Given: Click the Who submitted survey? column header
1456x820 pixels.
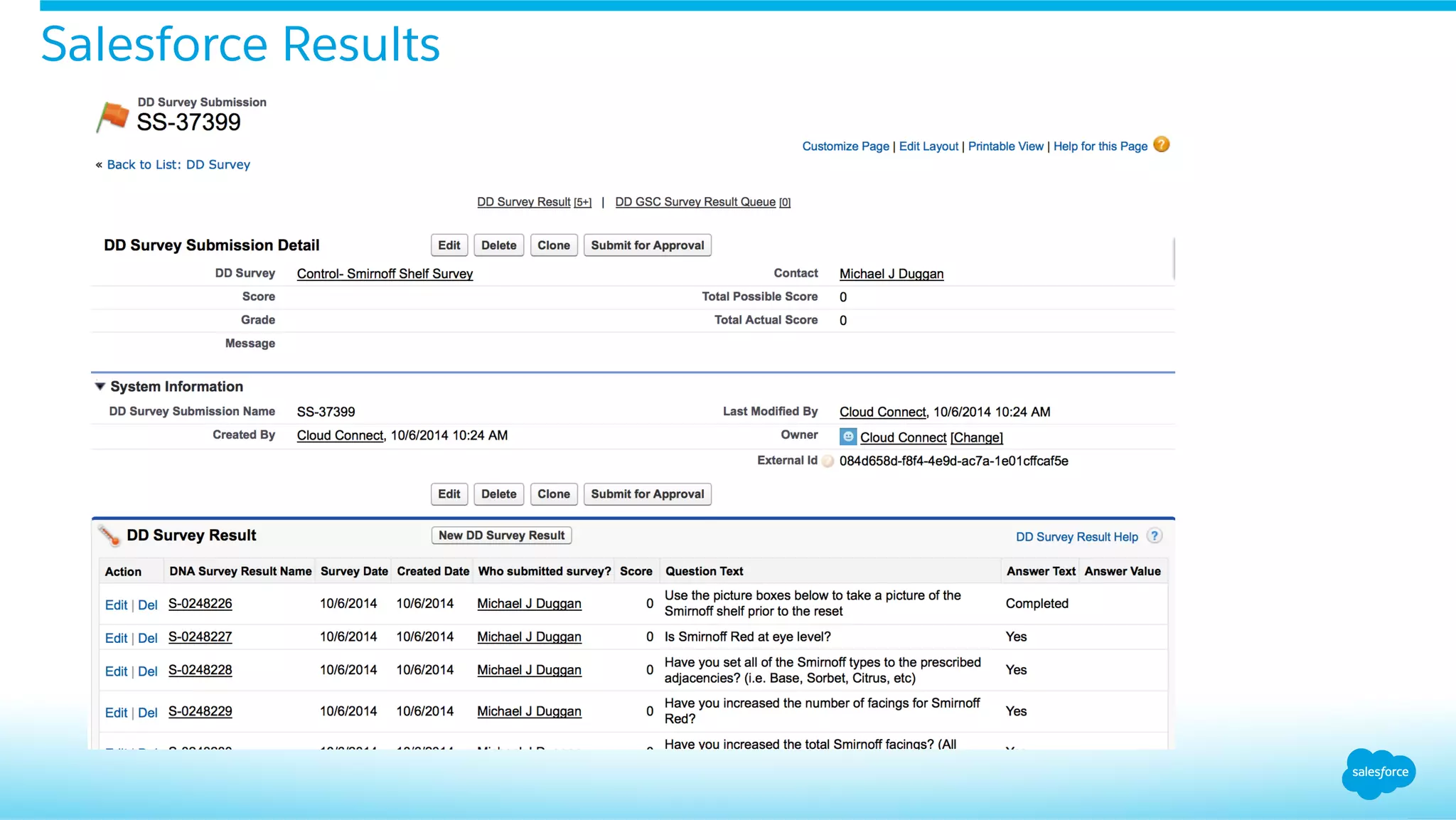Looking at the screenshot, I should tap(545, 571).
